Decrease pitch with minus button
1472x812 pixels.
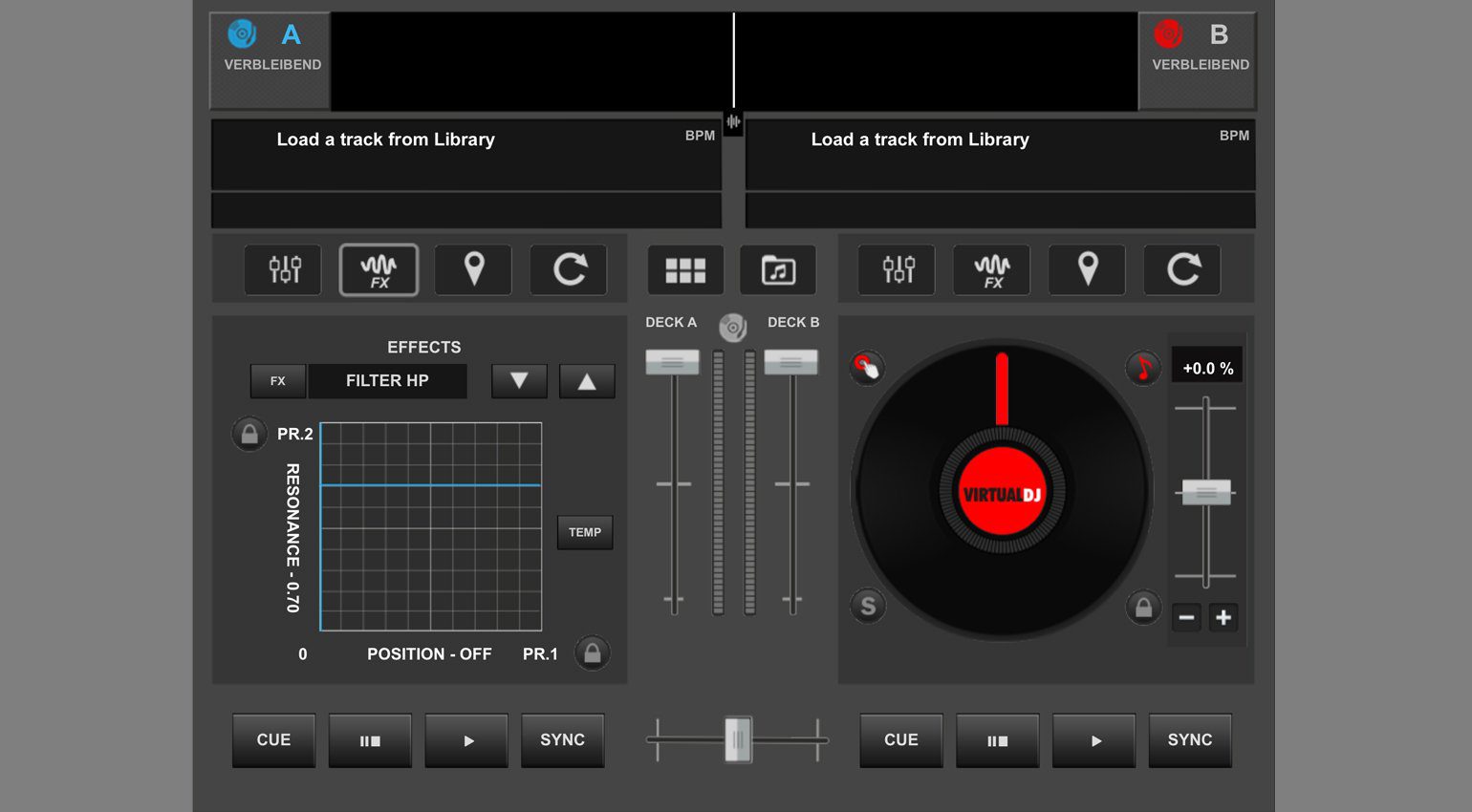click(1186, 617)
